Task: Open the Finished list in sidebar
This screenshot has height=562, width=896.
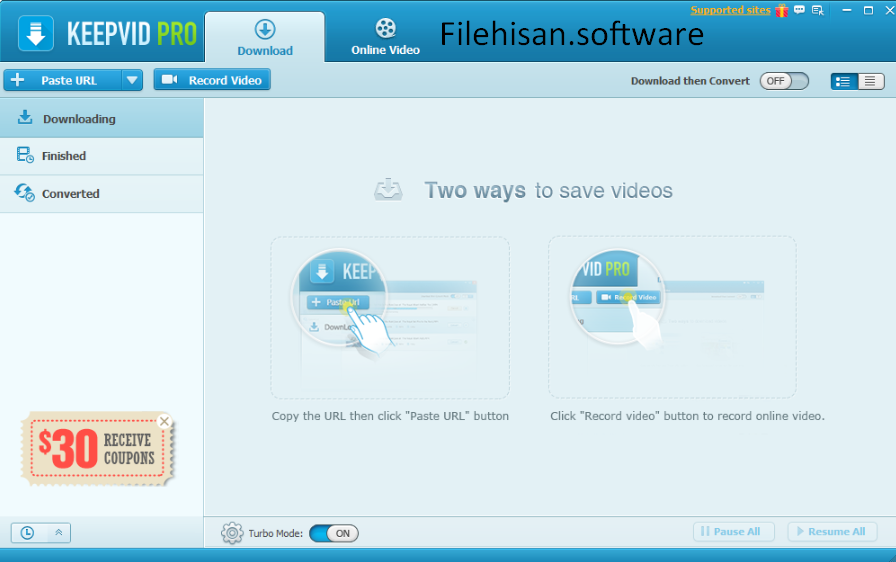Action: coord(64,156)
